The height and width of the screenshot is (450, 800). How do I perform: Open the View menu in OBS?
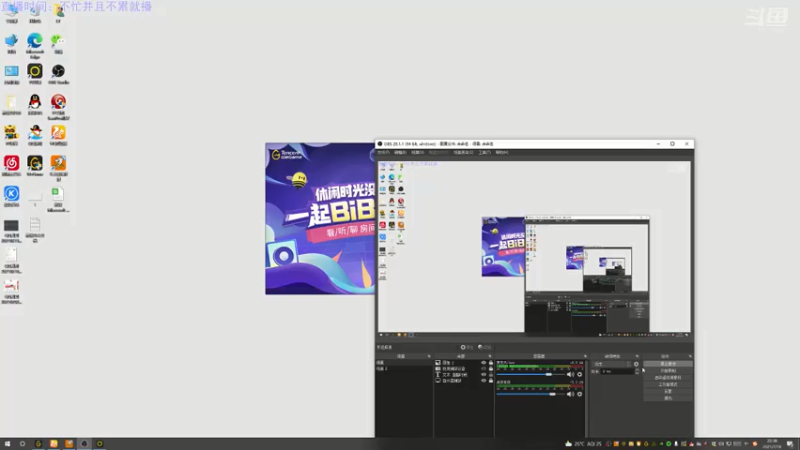point(417,153)
